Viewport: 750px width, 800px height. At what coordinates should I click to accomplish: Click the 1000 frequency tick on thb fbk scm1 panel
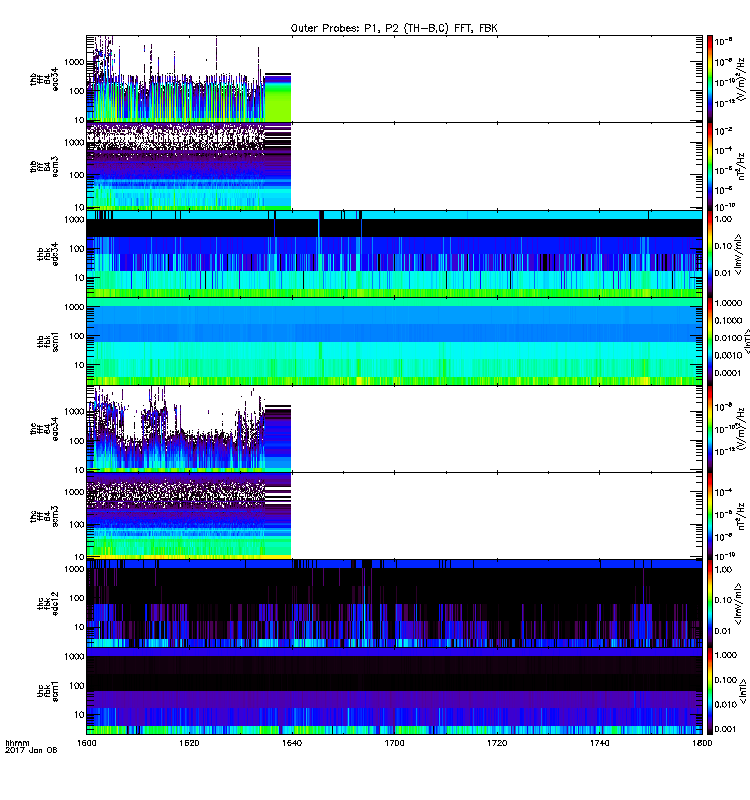click(74, 307)
